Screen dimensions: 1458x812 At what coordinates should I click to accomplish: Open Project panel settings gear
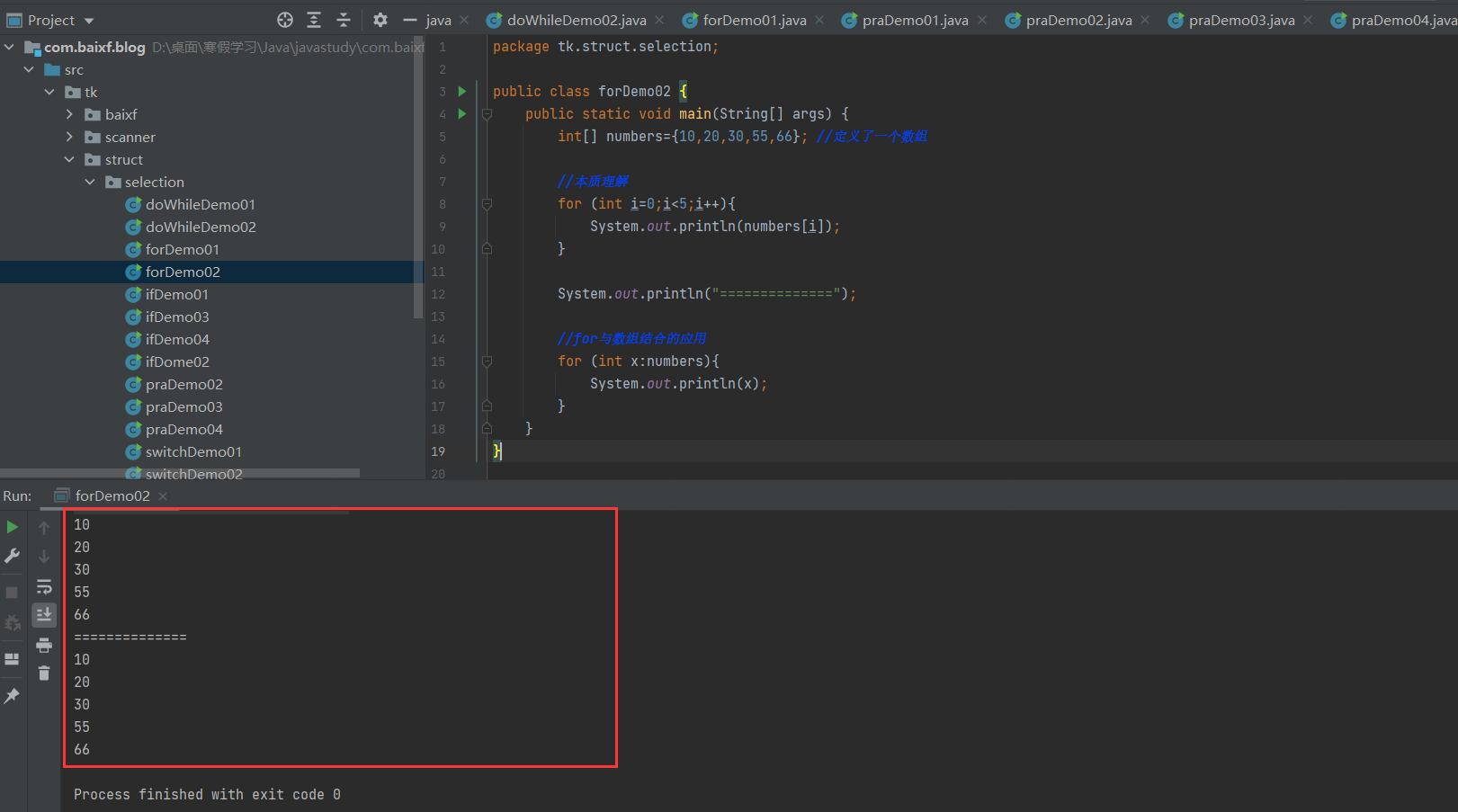pos(380,20)
